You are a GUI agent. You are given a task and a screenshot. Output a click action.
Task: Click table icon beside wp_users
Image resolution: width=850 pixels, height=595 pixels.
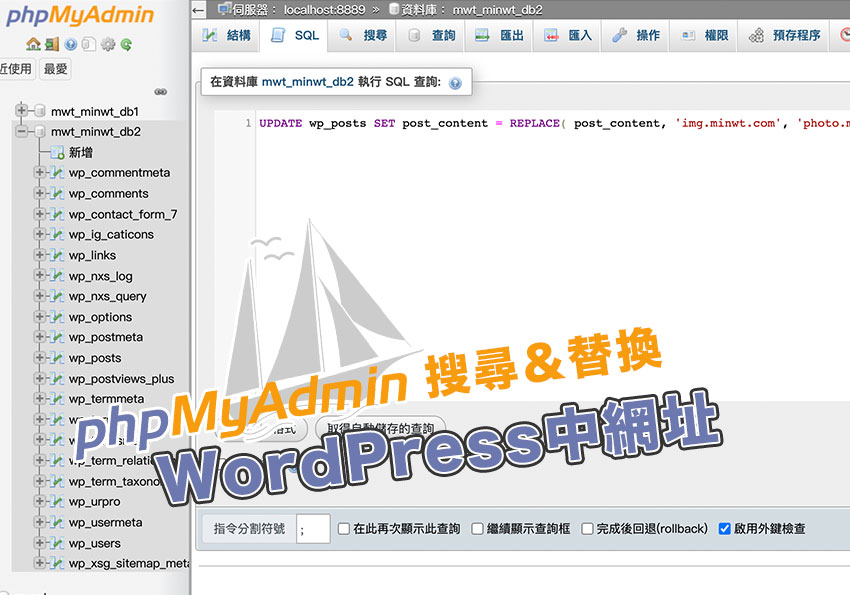(x=57, y=544)
